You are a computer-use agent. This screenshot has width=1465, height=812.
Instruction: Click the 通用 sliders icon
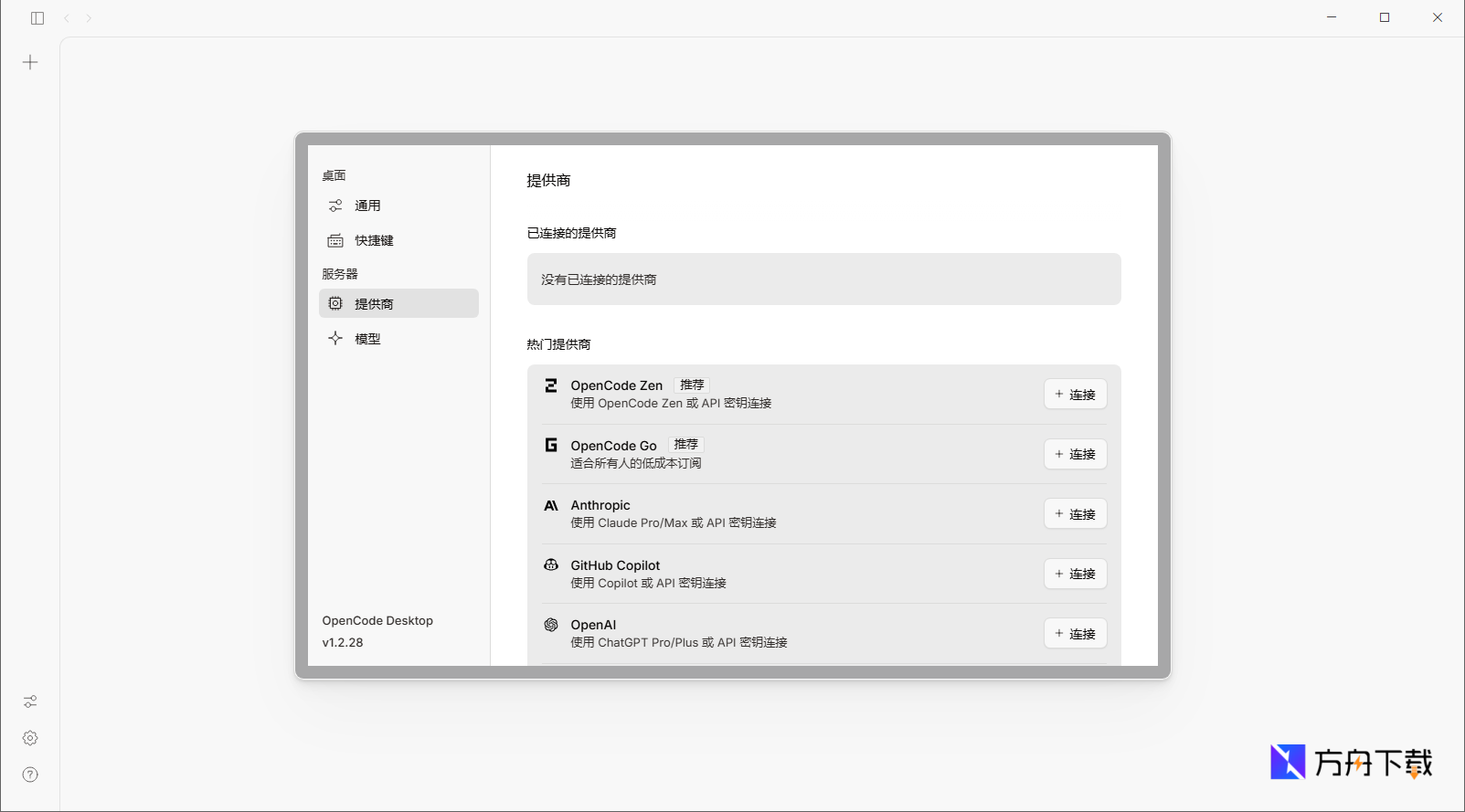point(335,206)
